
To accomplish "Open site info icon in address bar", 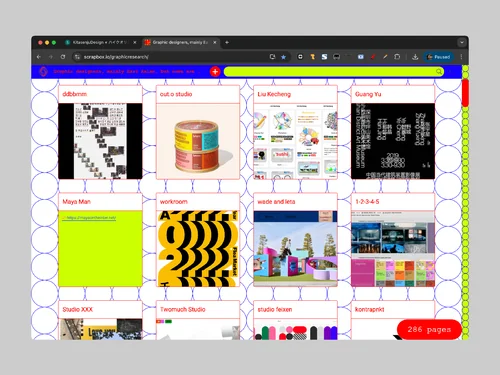I will (x=77, y=57).
